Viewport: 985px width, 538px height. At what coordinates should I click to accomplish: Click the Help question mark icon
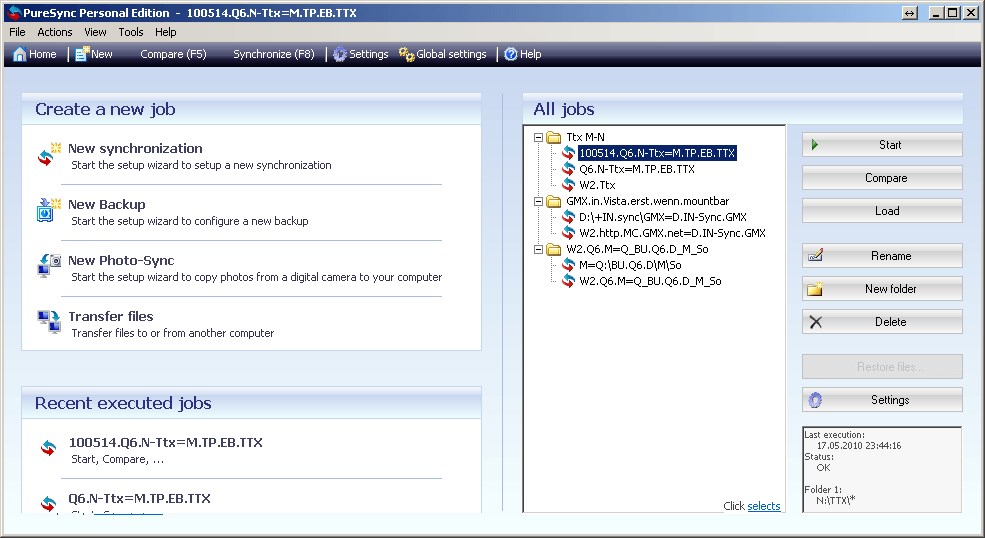511,54
